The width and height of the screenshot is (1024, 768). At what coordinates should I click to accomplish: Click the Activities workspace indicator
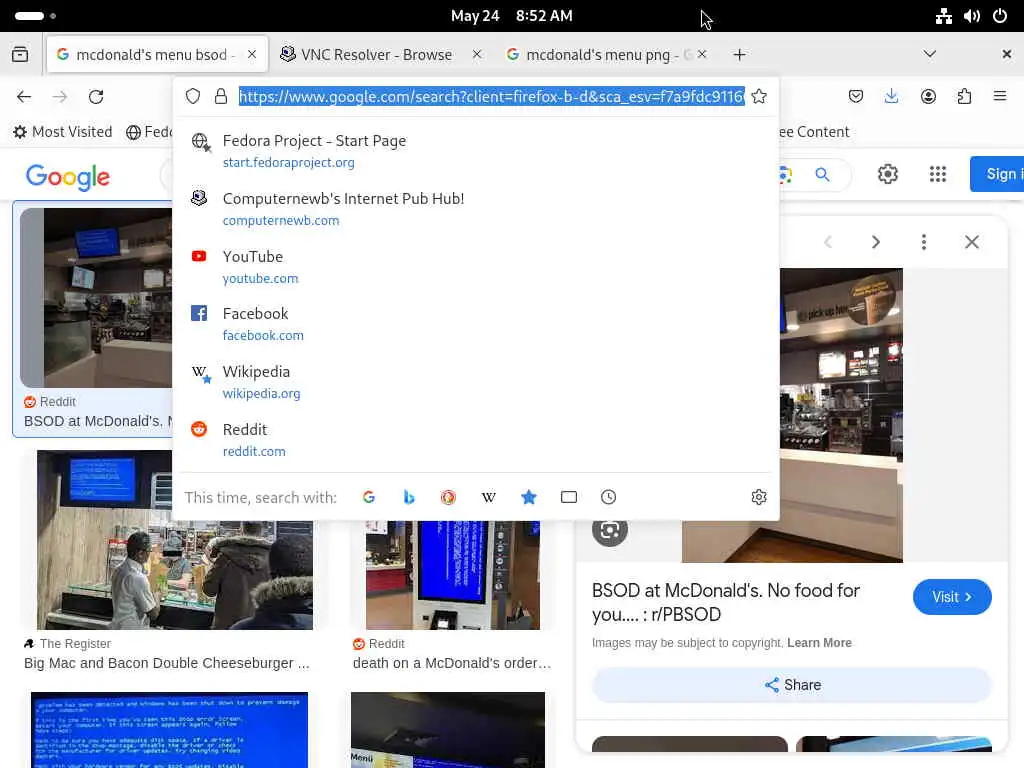click(x=35, y=16)
